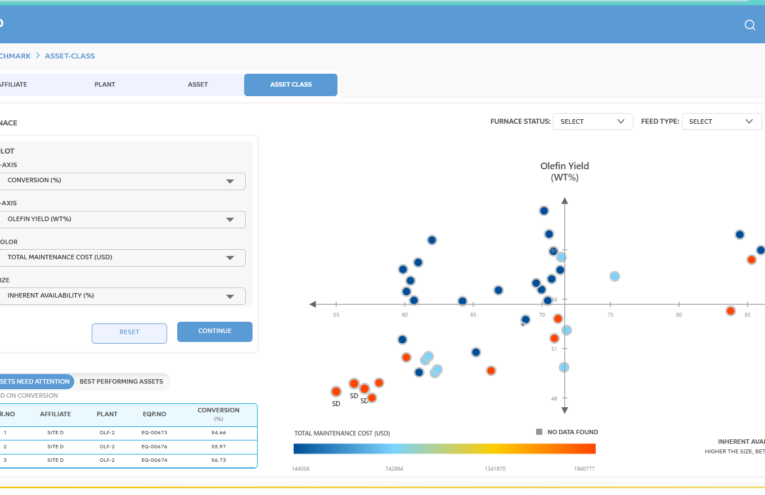Click the Olefin Yield (WT%) axis title
Screen dimensions: 765x495
[564, 172]
